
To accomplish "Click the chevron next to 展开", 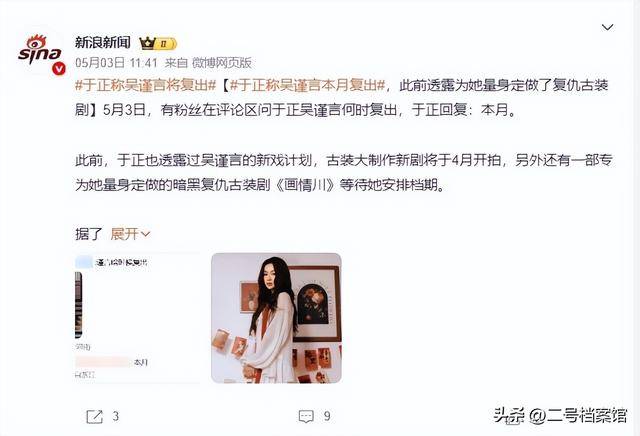I will tap(145, 234).
